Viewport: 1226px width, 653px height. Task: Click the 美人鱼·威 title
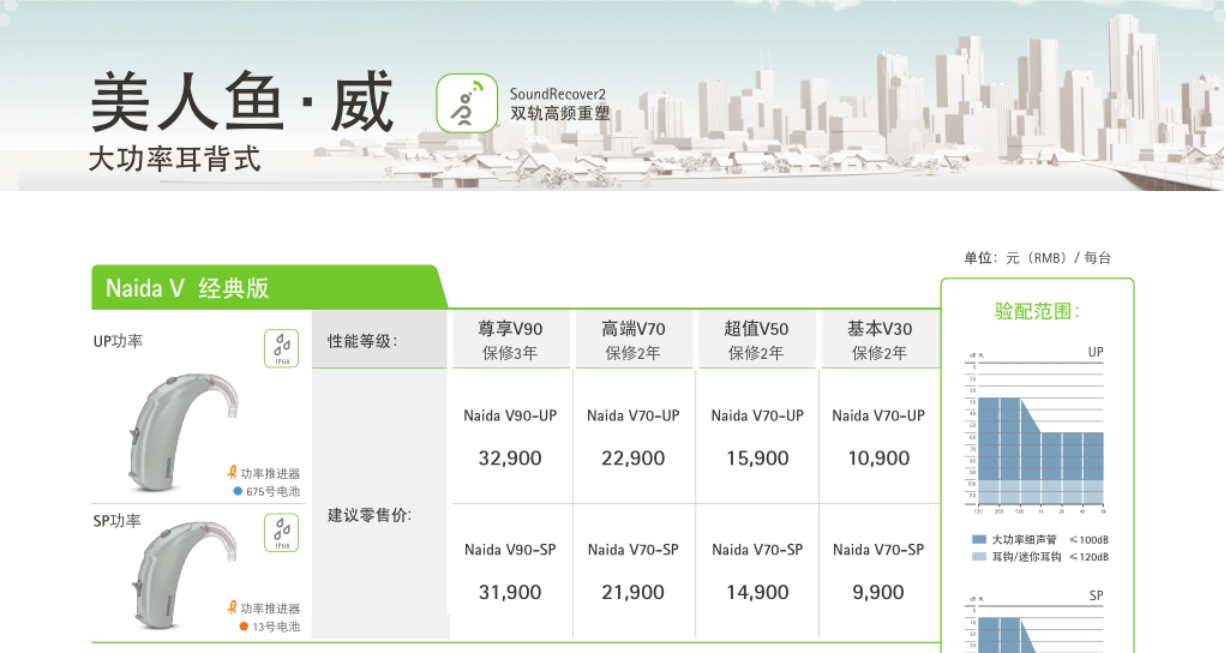click(242, 101)
